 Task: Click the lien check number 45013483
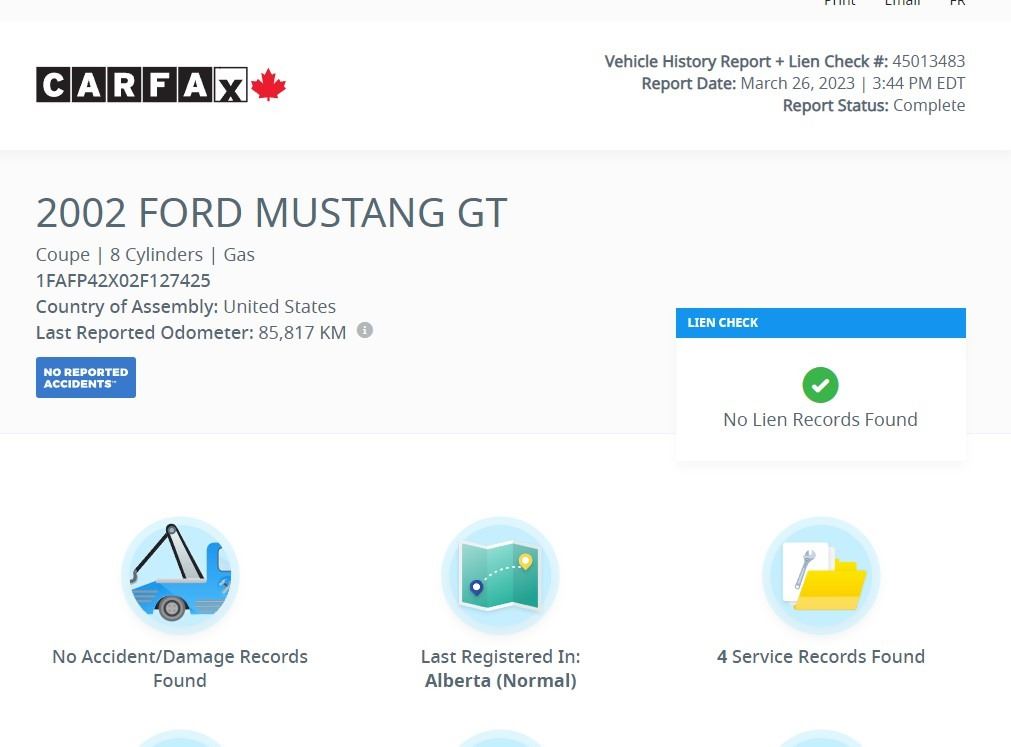coord(928,62)
